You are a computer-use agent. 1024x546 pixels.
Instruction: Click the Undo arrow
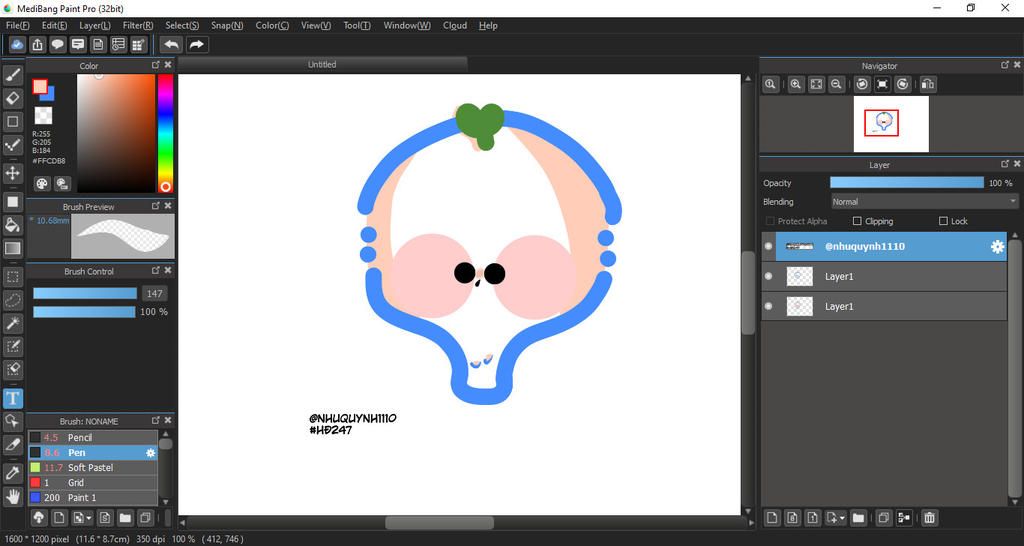point(171,44)
